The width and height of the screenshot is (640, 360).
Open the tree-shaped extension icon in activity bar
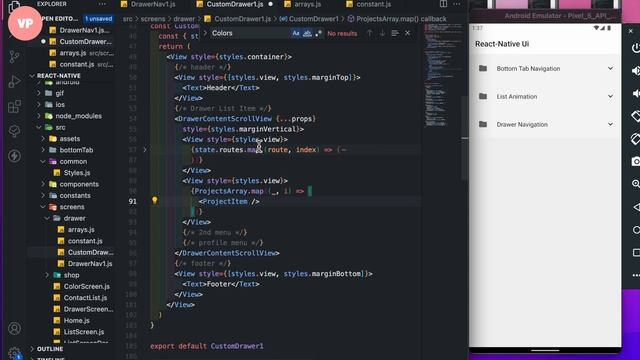[x=14, y=131]
